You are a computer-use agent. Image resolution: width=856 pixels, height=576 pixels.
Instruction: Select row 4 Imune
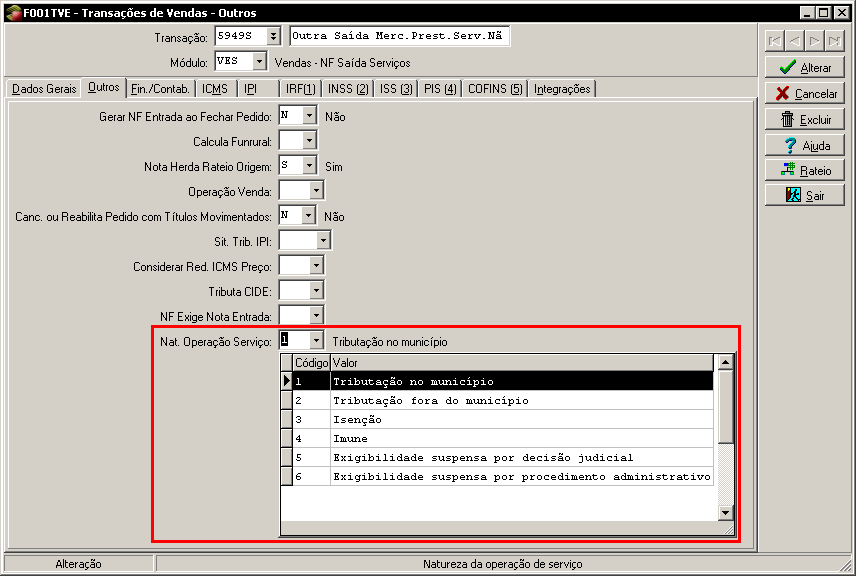[503, 438]
